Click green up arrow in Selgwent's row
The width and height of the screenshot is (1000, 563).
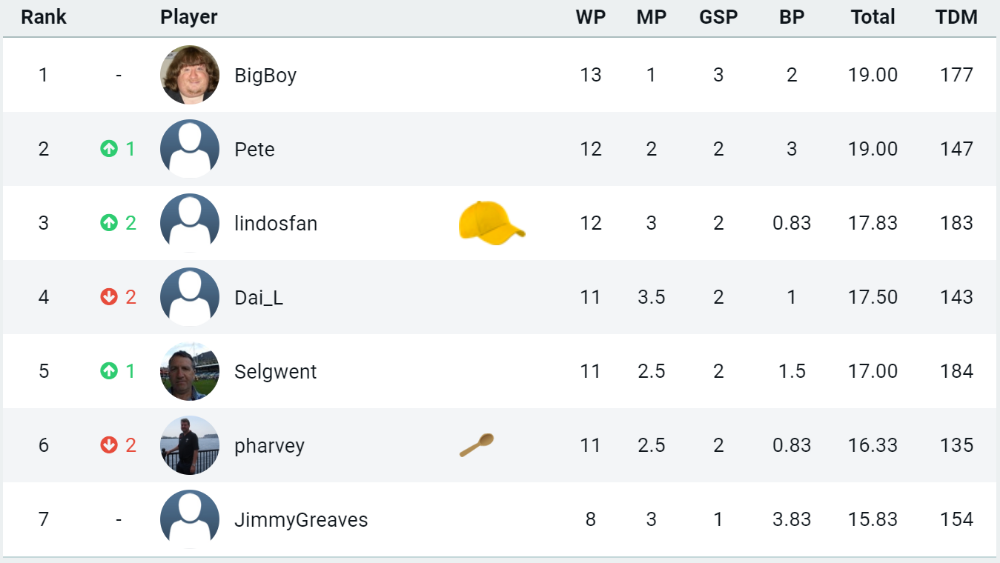109,370
